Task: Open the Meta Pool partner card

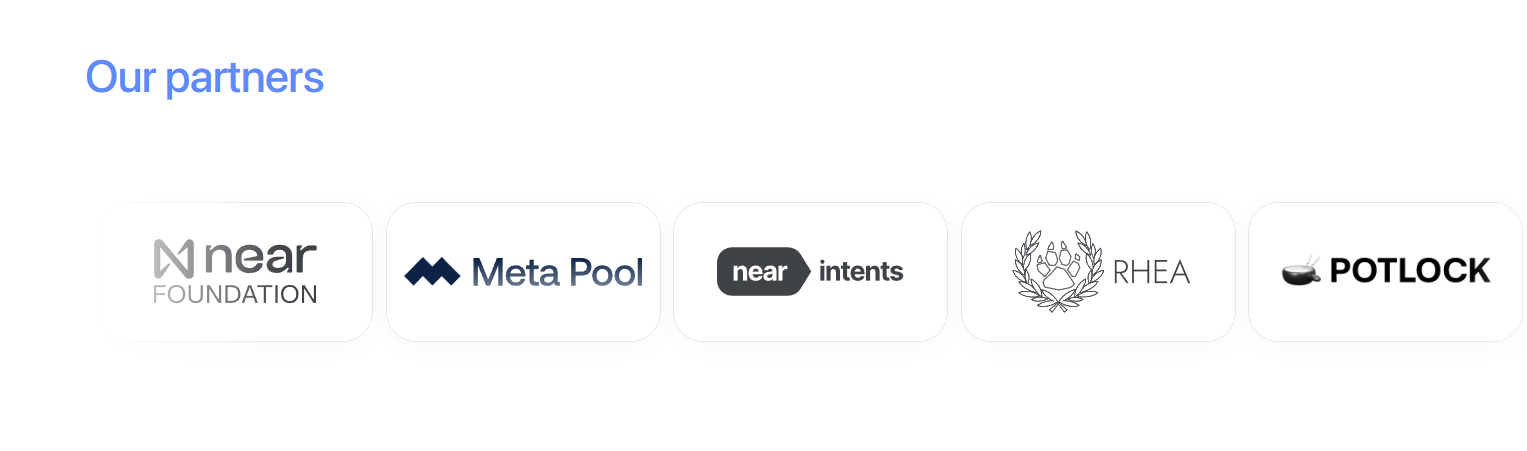Action: [x=523, y=272]
